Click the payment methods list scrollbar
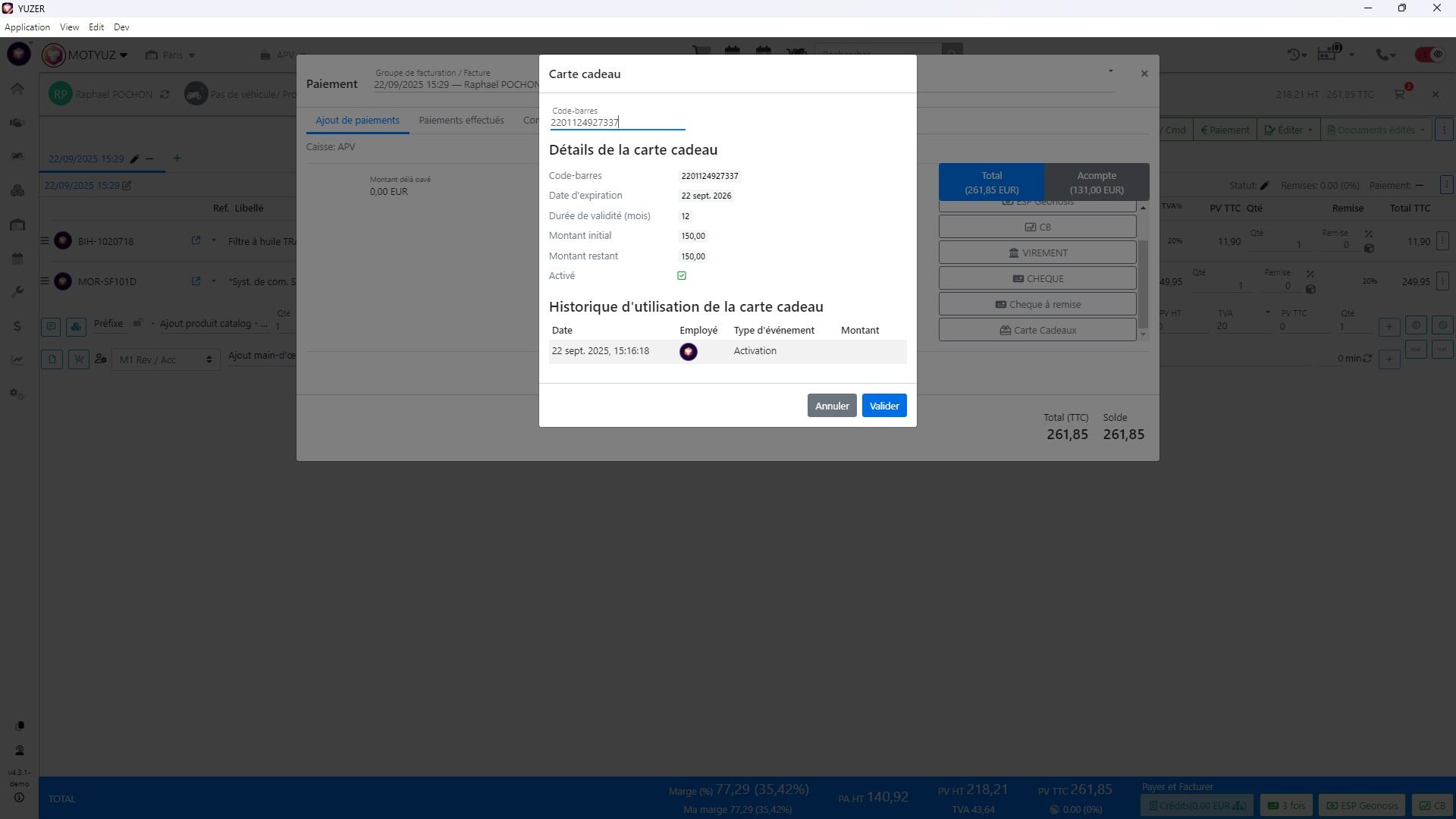The height and width of the screenshot is (819, 1456). click(1144, 284)
